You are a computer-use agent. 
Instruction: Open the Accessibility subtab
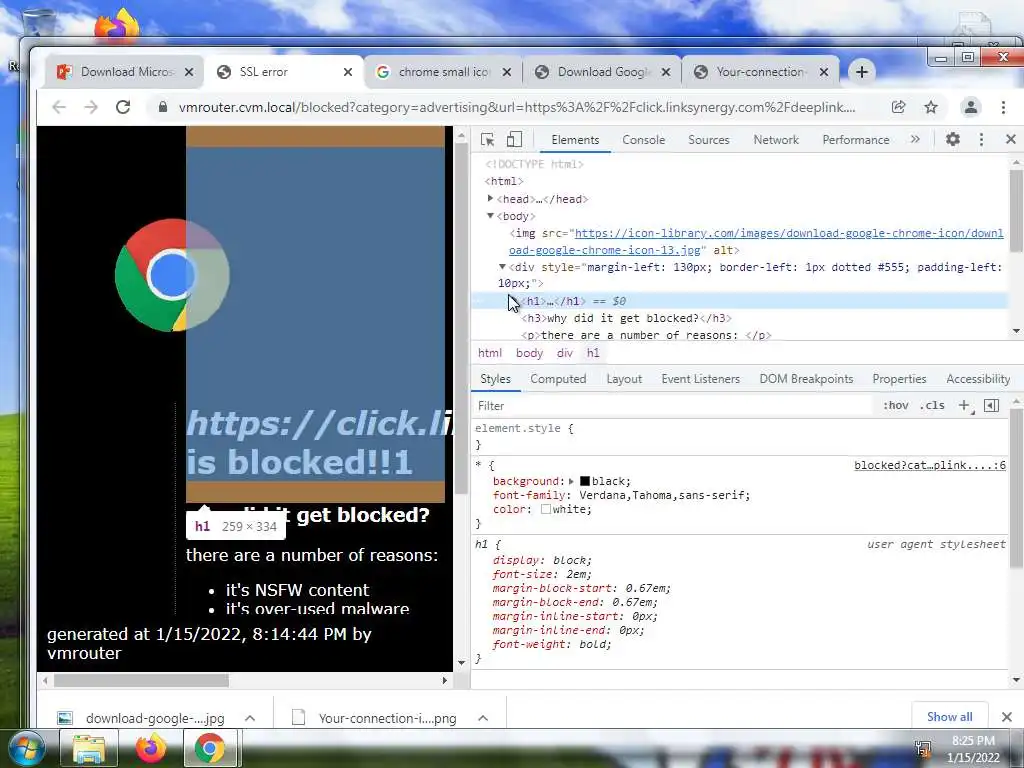point(978,379)
